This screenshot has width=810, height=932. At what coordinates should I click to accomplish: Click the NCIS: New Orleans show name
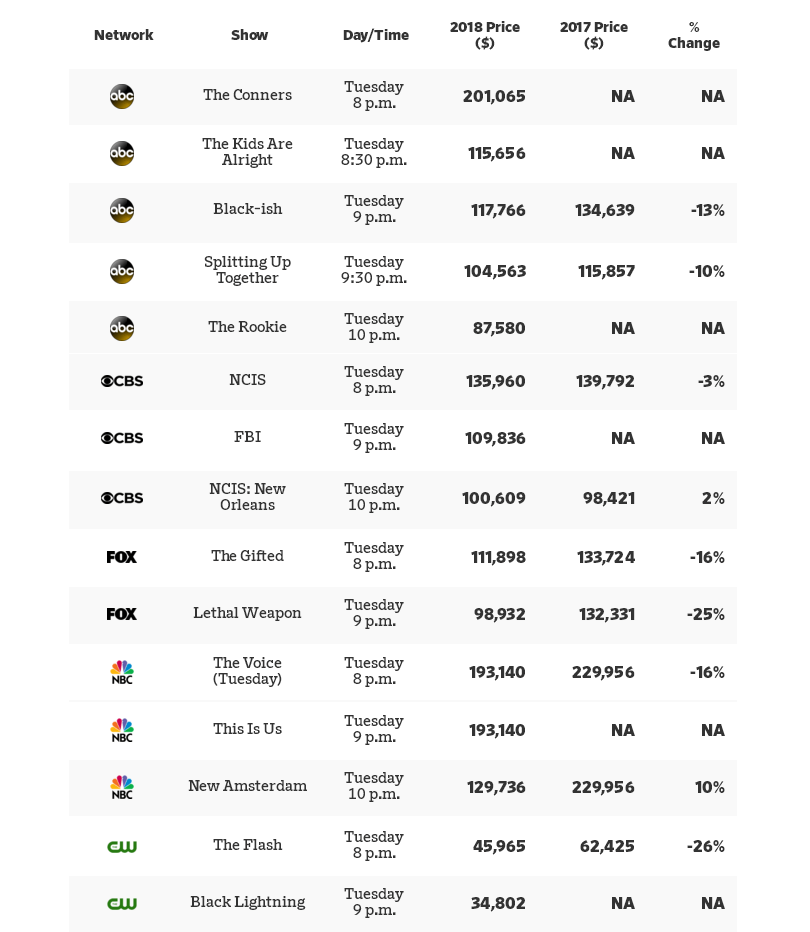tap(248, 497)
